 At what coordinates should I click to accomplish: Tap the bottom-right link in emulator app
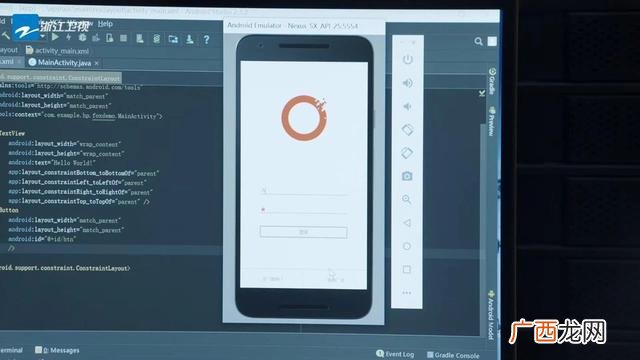click(x=336, y=280)
